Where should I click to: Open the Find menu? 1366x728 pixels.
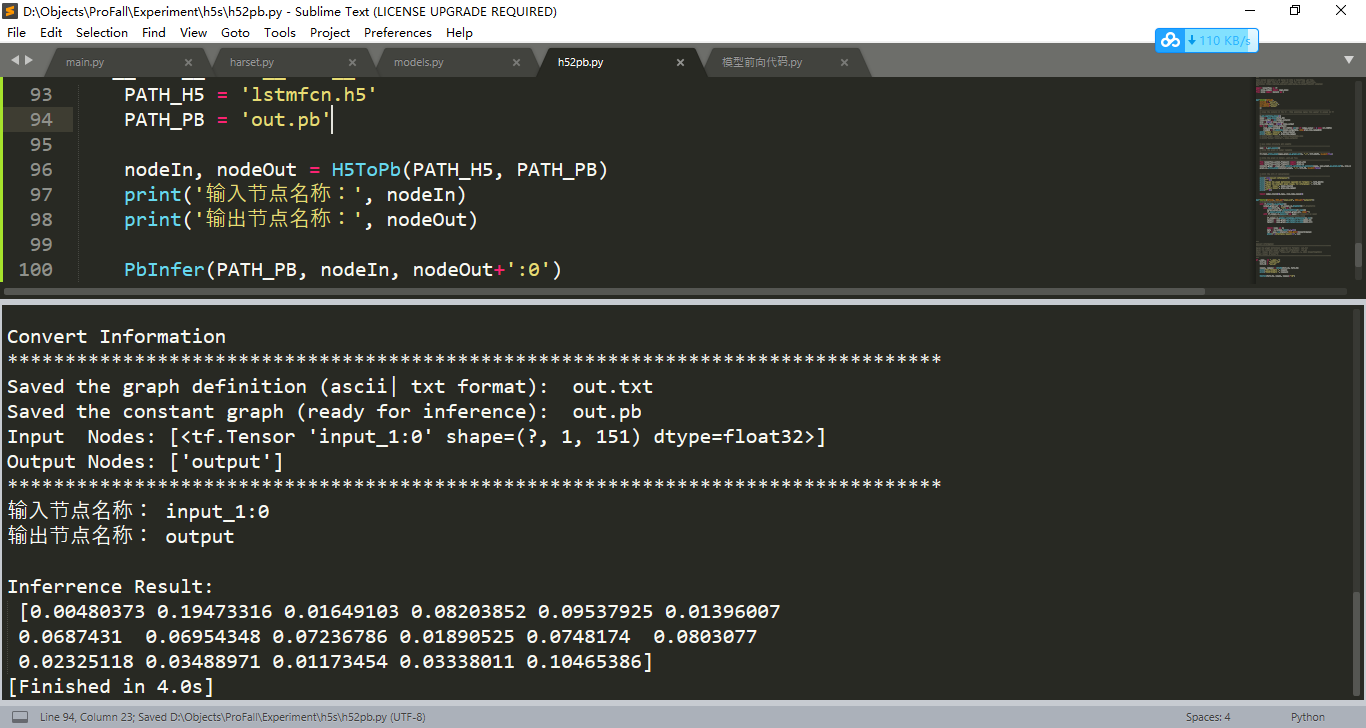(154, 32)
